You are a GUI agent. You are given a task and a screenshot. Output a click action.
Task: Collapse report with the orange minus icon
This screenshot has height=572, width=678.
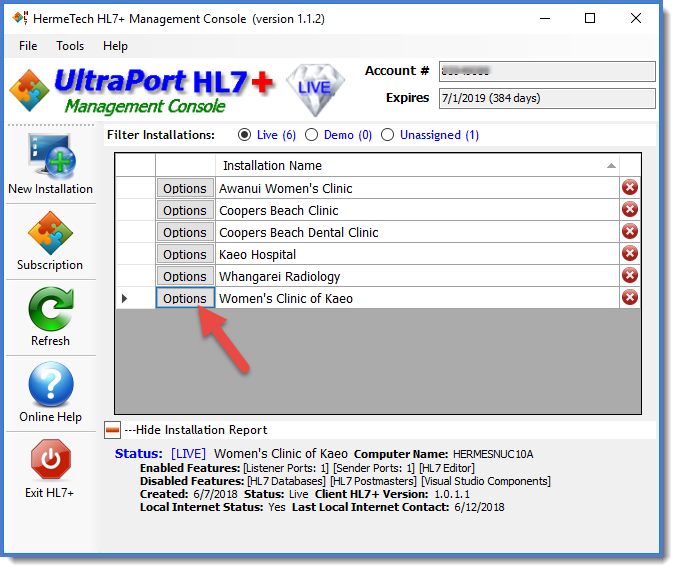[x=112, y=430]
